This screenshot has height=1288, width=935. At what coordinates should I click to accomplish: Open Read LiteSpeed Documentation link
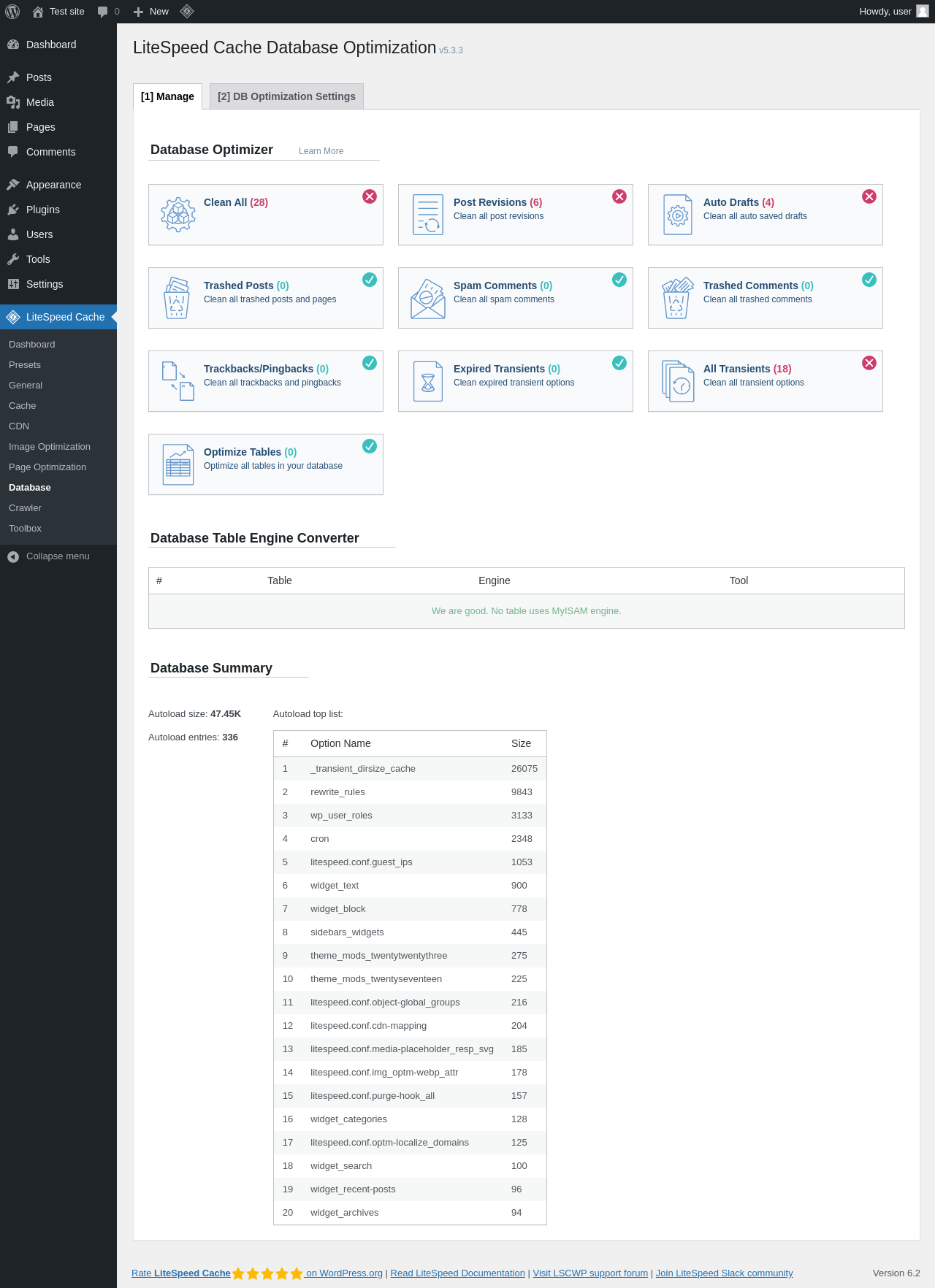(457, 1273)
